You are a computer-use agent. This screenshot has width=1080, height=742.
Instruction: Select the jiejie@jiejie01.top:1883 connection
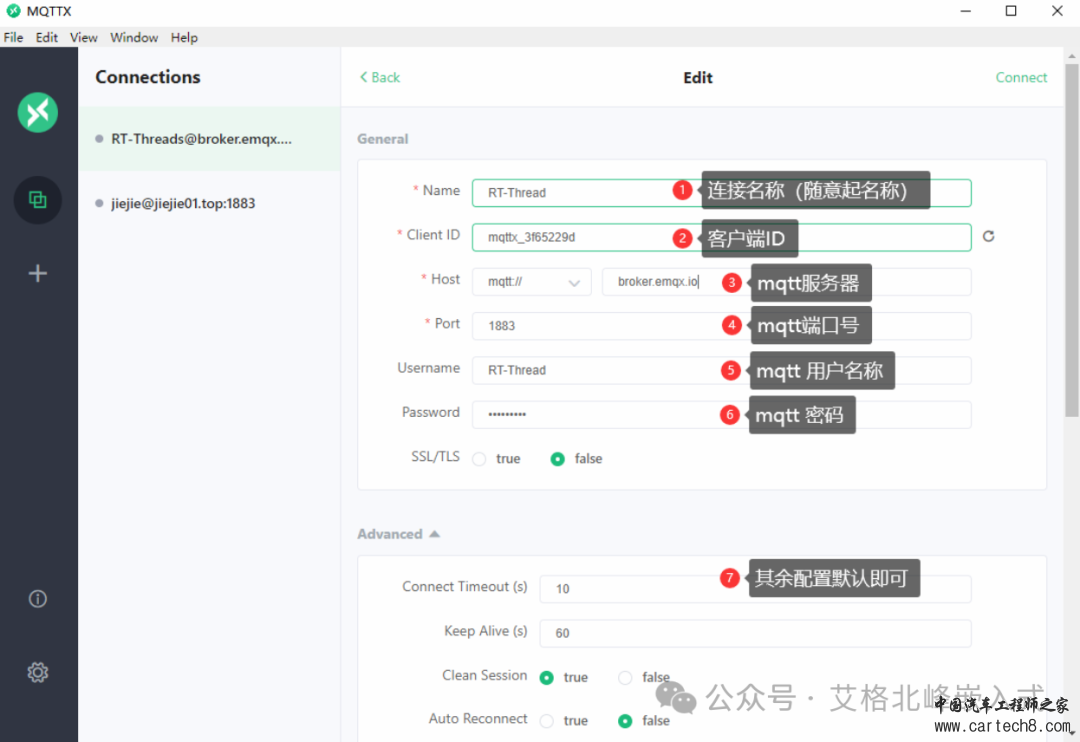tap(209, 203)
